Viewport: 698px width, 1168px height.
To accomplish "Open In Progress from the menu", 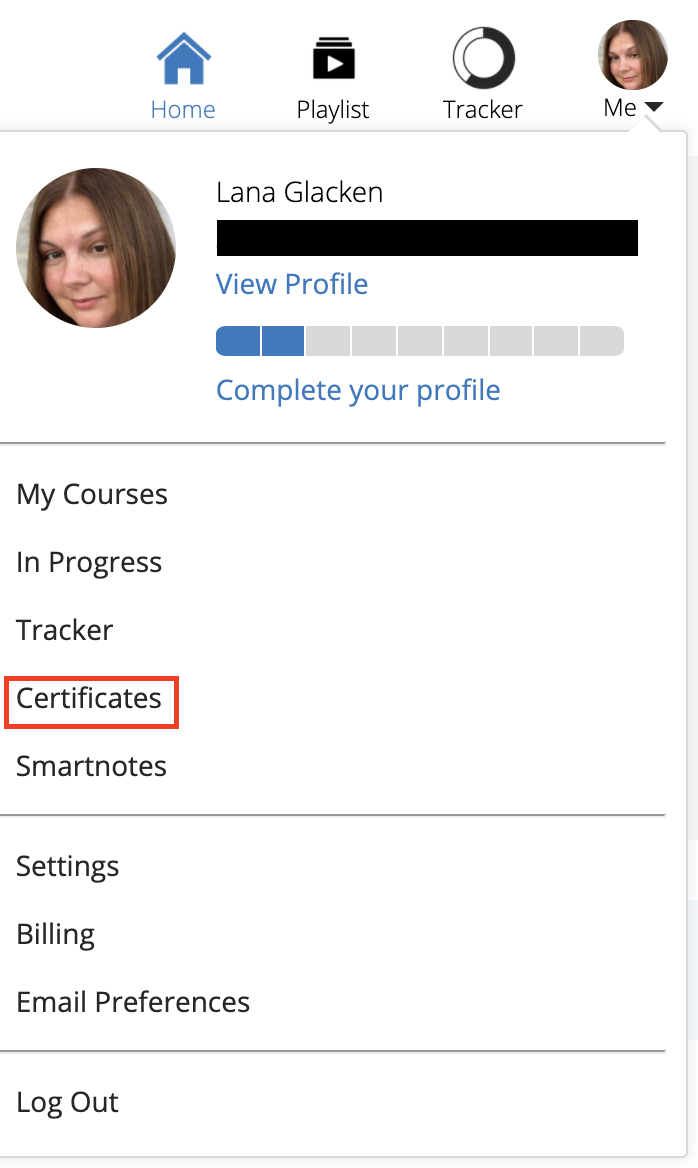I will pyautogui.click(x=89, y=562).
